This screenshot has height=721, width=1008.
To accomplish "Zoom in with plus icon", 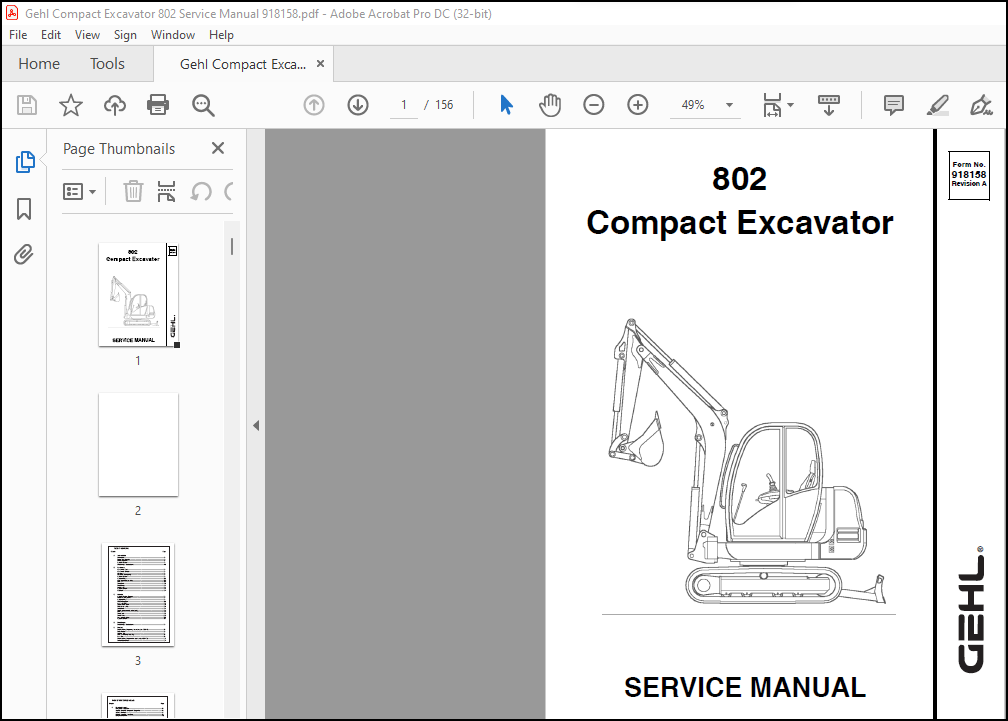I will click(x=638, y=105).
